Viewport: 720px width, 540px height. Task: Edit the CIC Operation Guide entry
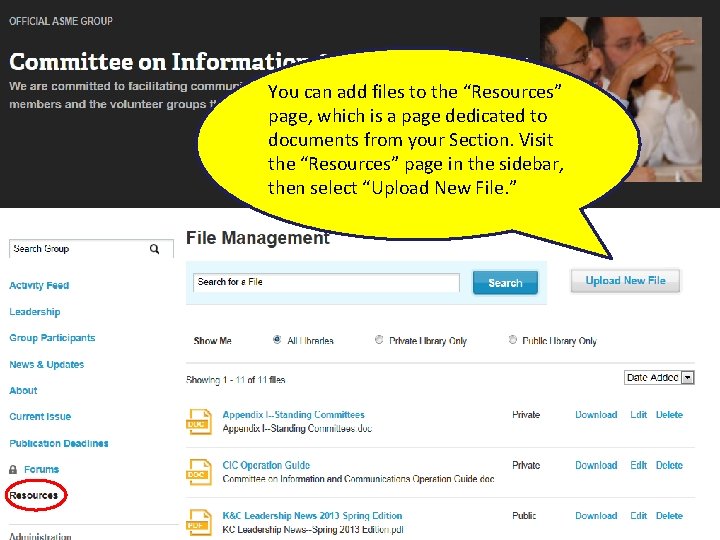[638, 465]
